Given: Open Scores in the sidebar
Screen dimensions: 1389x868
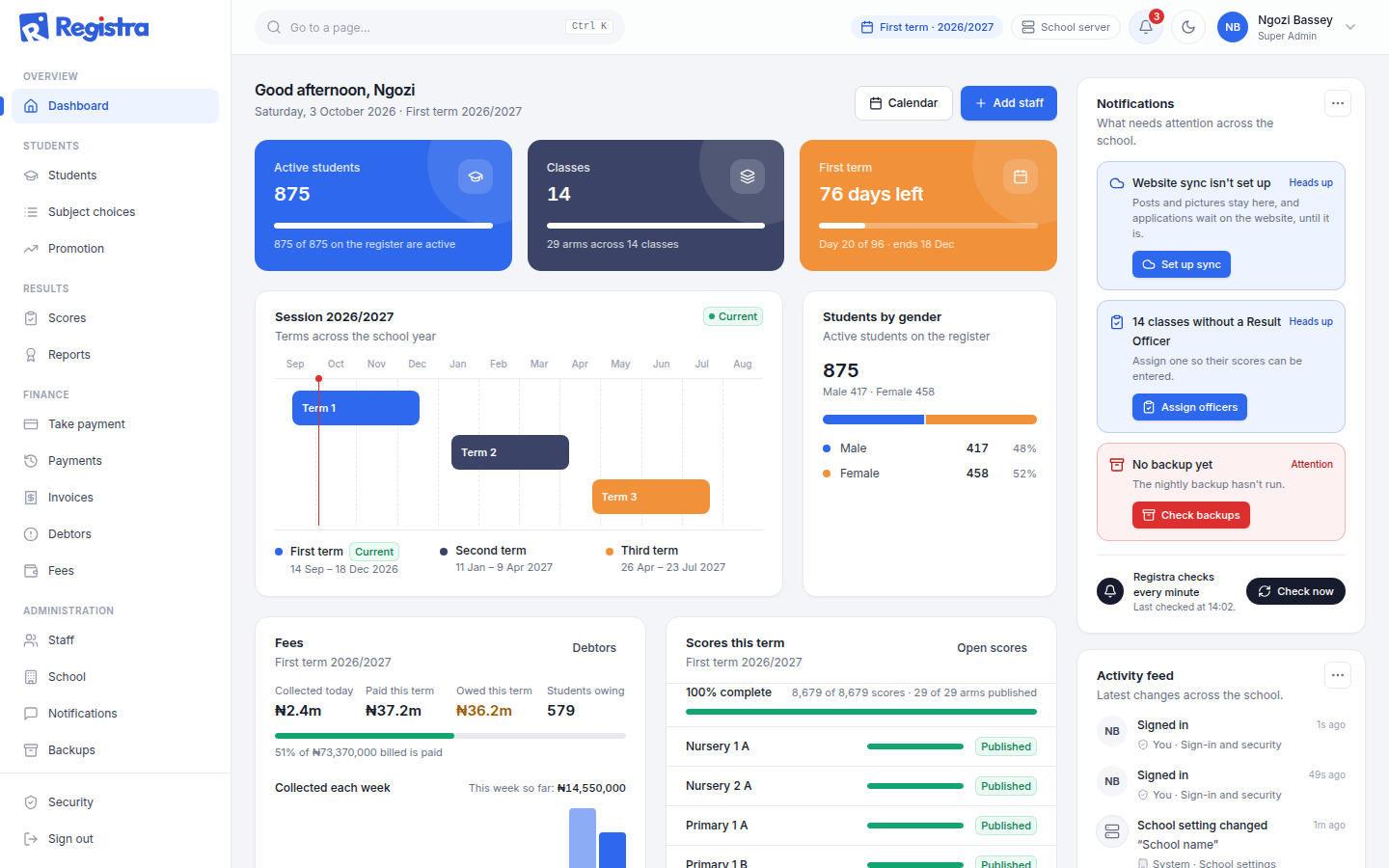Looking at the screenshot, I should [115, 318].
